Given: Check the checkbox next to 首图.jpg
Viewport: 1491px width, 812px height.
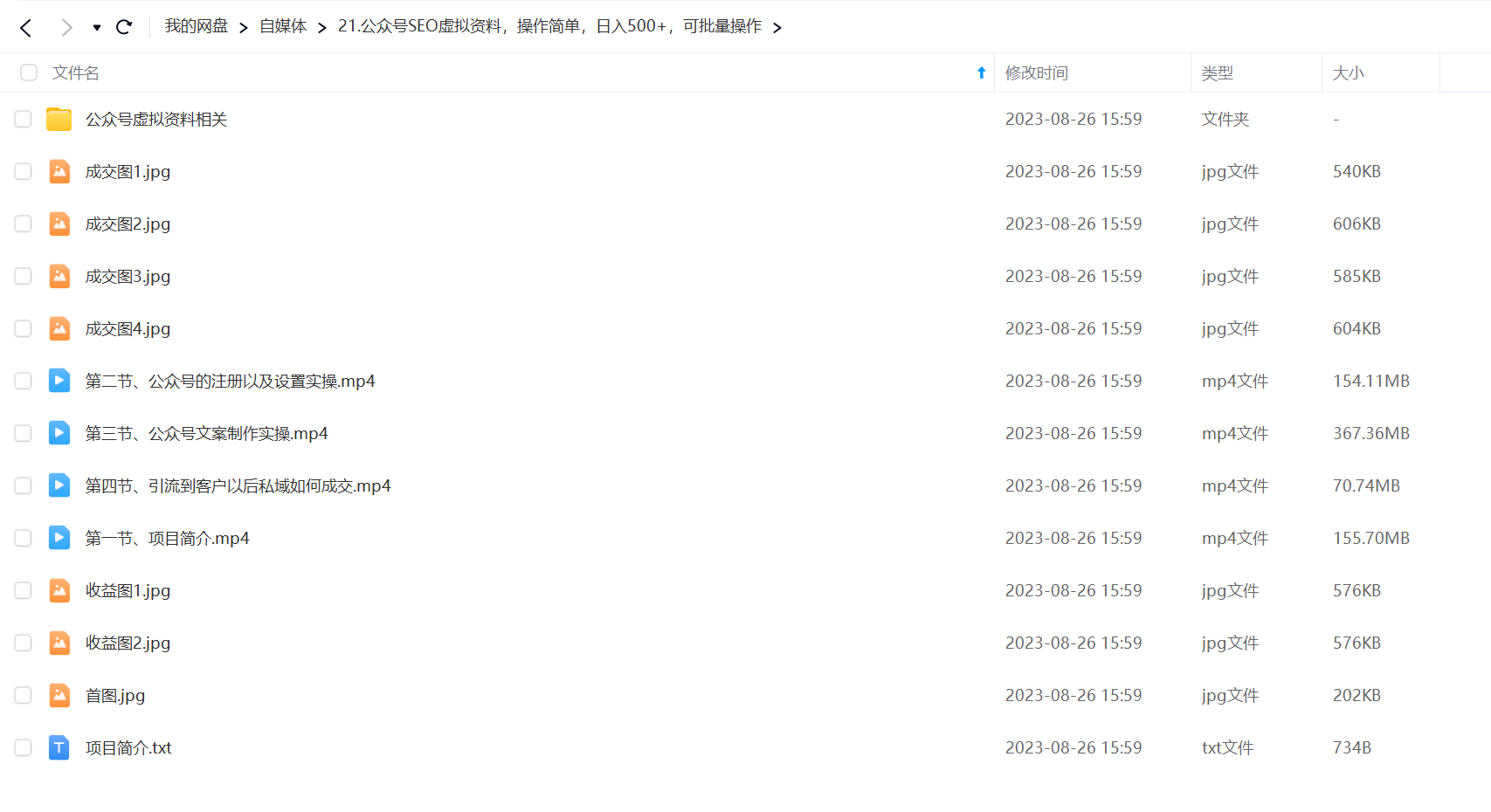Looking at the screenshot, I should point(23,695).
